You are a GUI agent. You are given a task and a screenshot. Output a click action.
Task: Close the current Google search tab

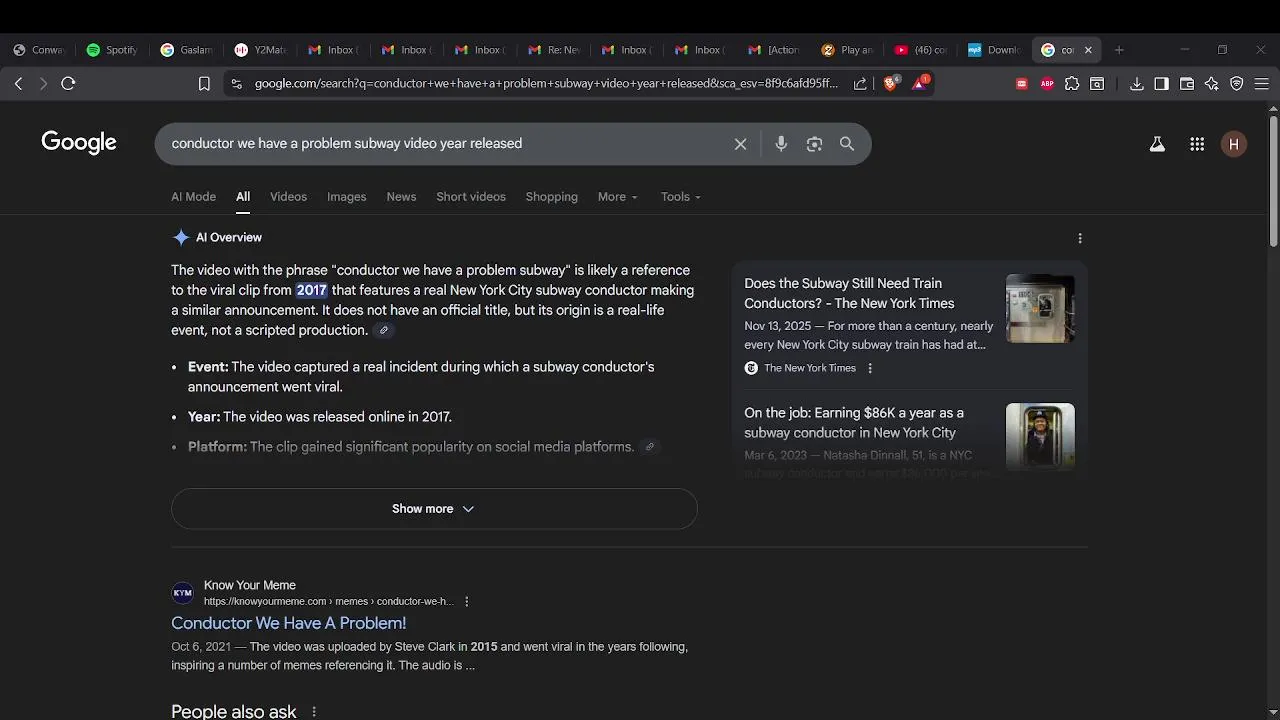pyautogui.click(x=1088, y=50)
